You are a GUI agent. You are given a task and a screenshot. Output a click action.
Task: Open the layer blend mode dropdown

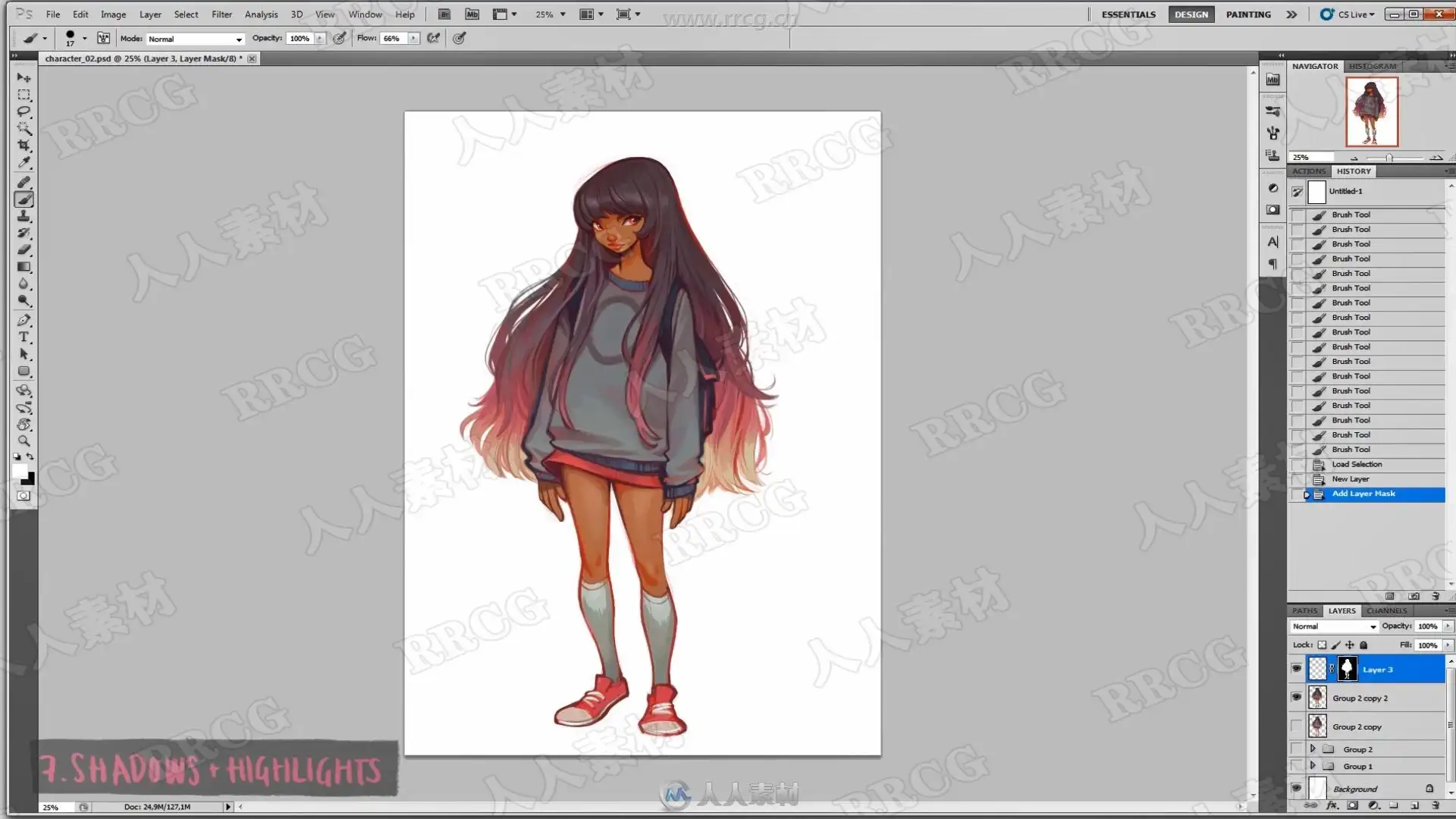pyautogui.click(x=1334, y=626)
